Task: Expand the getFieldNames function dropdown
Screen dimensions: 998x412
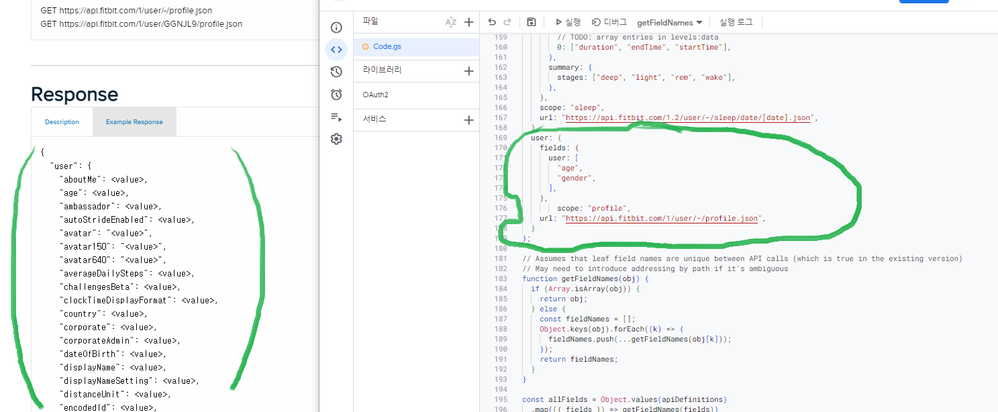Action: [670, 21]
